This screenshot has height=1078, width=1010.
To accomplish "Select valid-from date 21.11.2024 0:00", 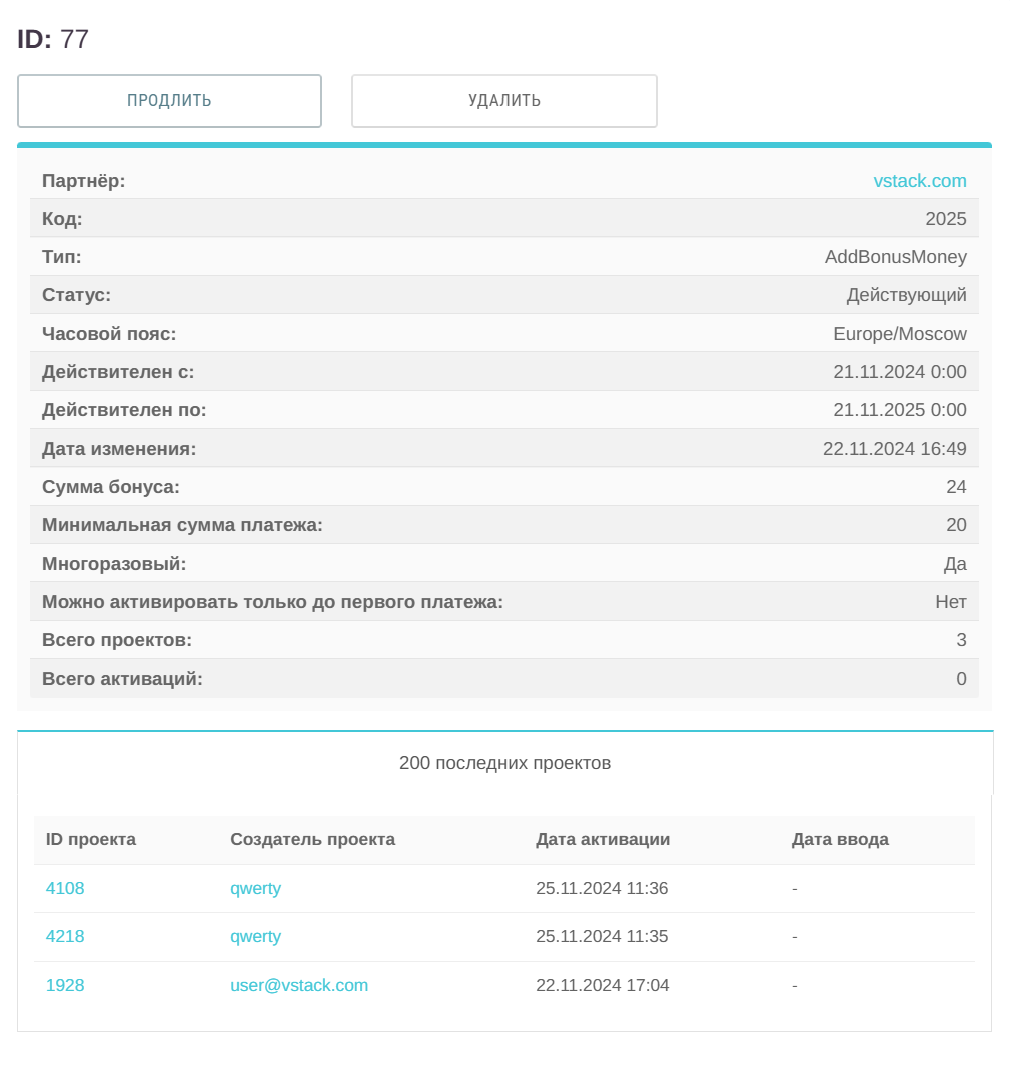I will (x=899, y=372).
